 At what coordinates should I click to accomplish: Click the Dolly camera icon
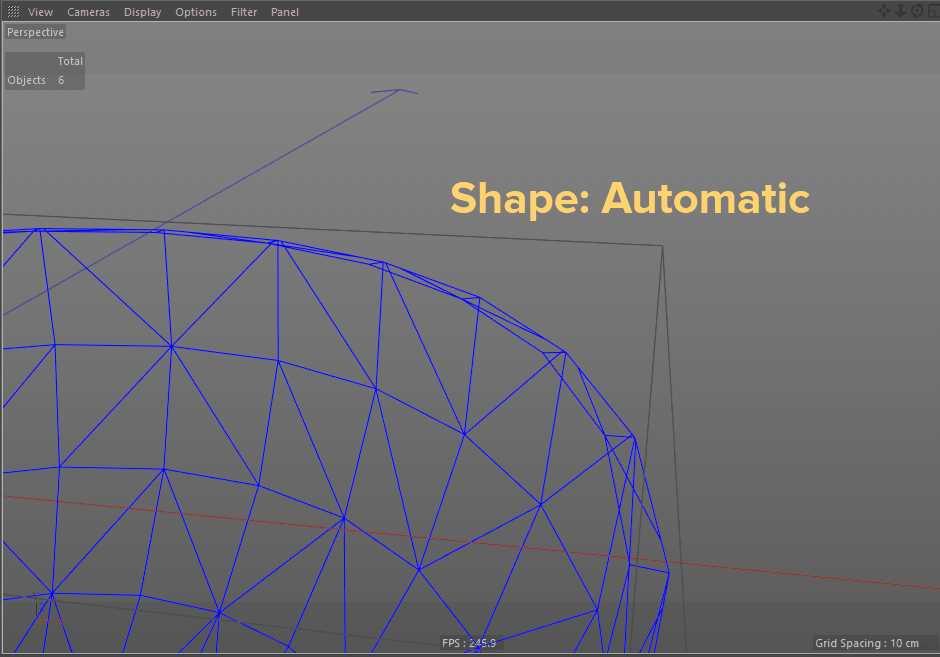pos(901,11)
